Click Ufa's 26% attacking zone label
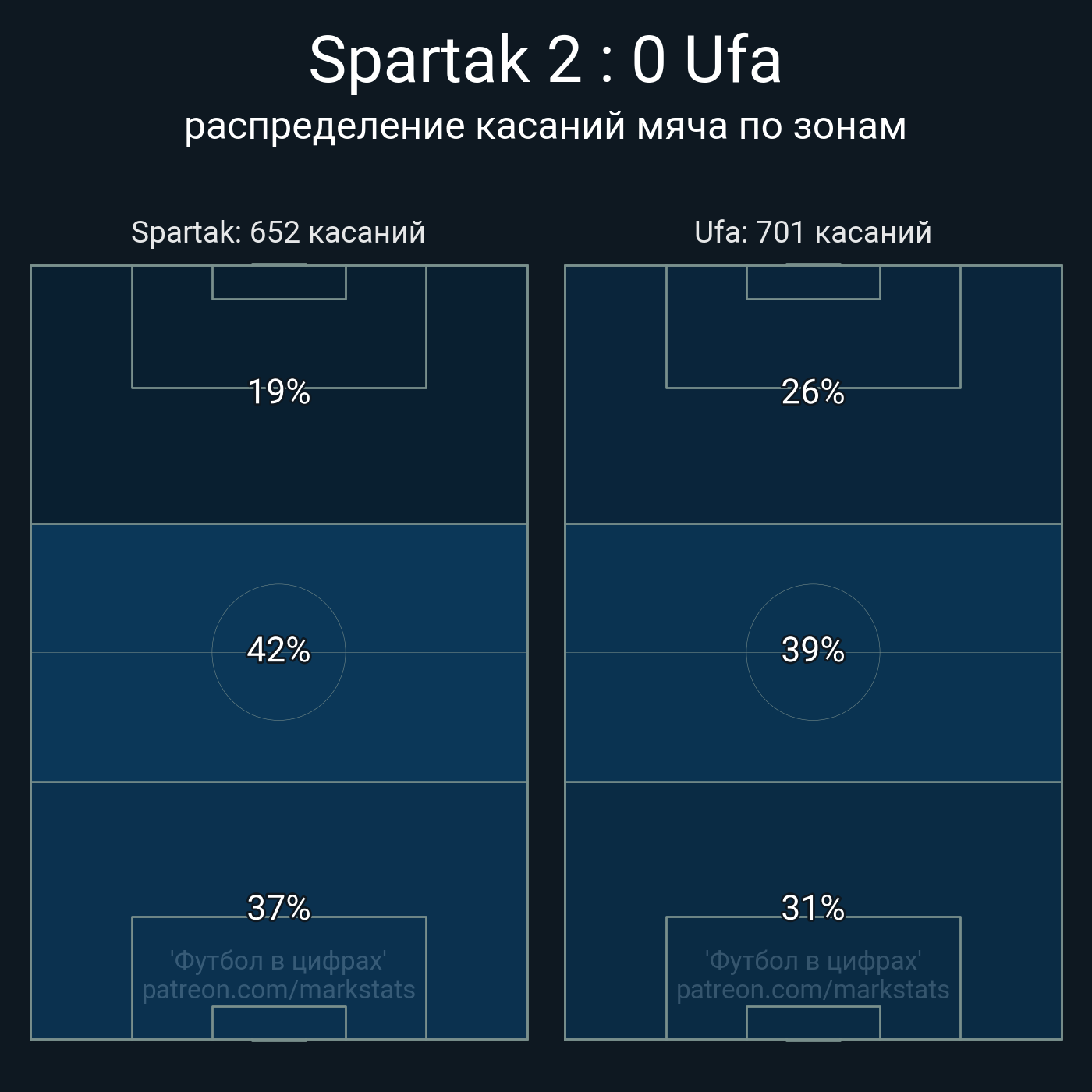Screen dimensions: 1092x1092 813,392
